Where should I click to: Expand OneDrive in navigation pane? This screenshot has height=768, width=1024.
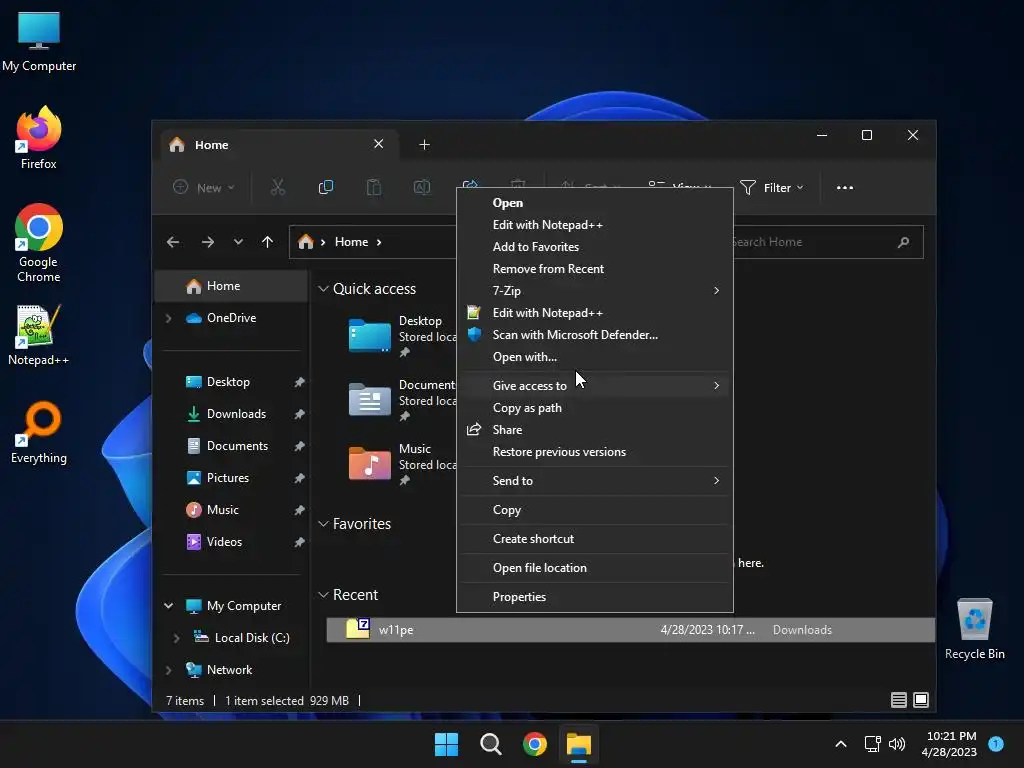click(x=168, y=318)
